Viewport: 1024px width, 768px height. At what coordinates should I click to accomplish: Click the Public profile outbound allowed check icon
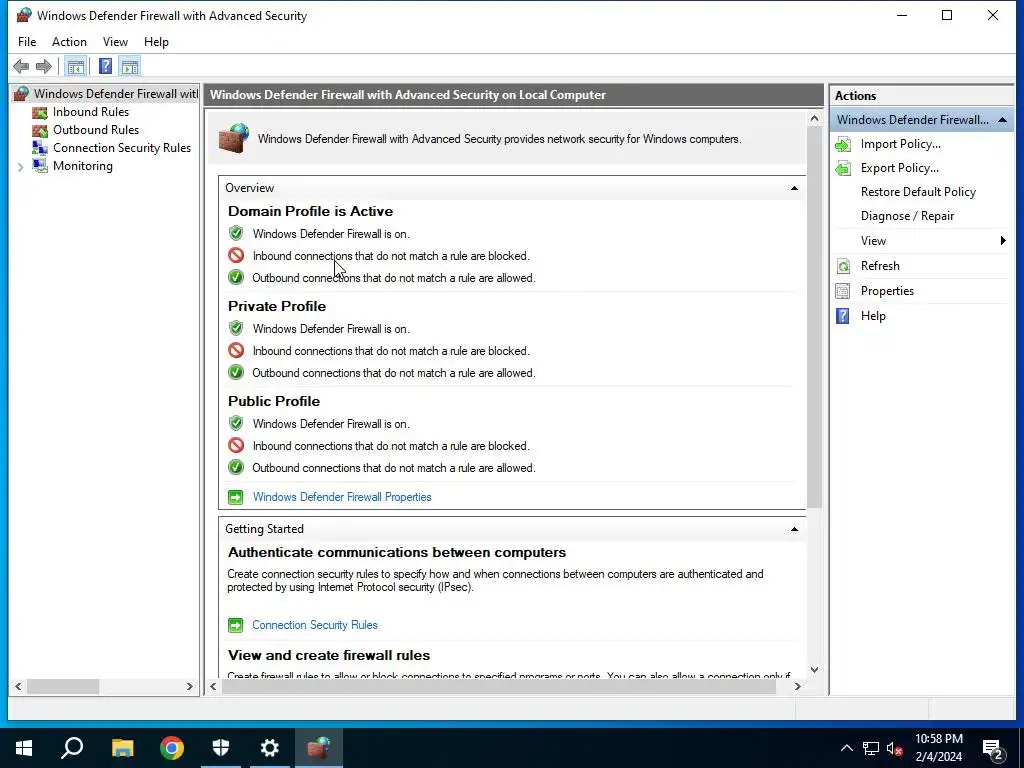[x=236, y=468]
